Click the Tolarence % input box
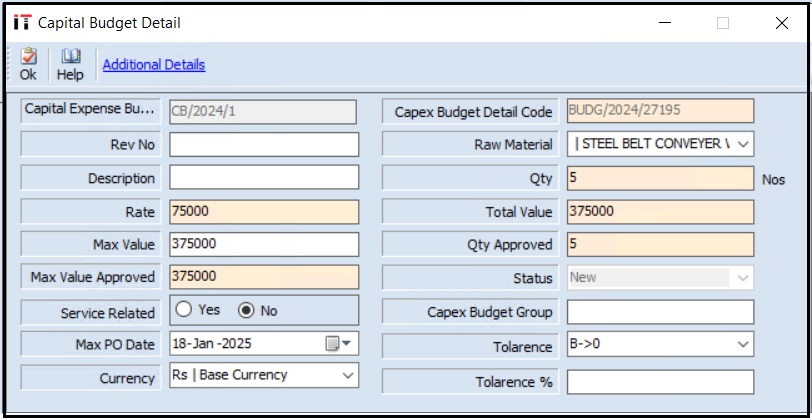812x420 pixels. 660,382
